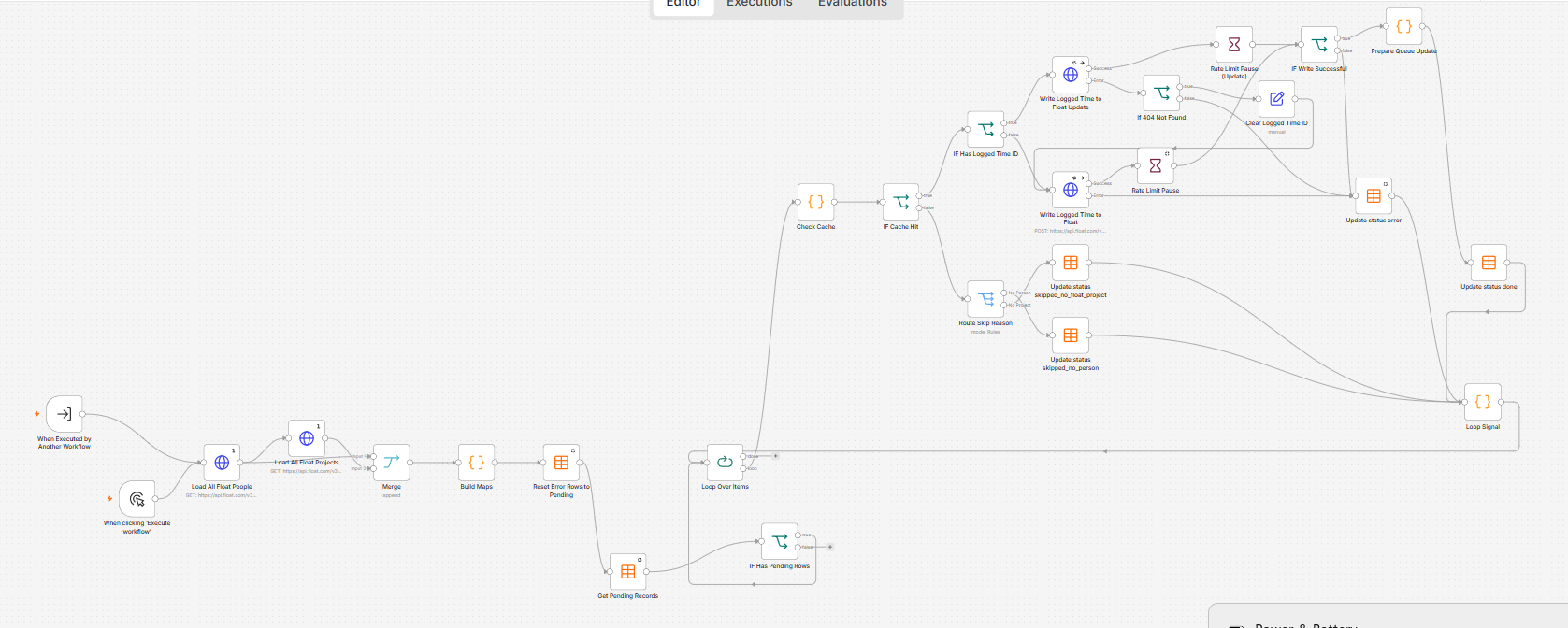Select the 'When clicking Execute workflow' trigger node
The height and width of the screenshot is (628, 1568).
point(137,499)
